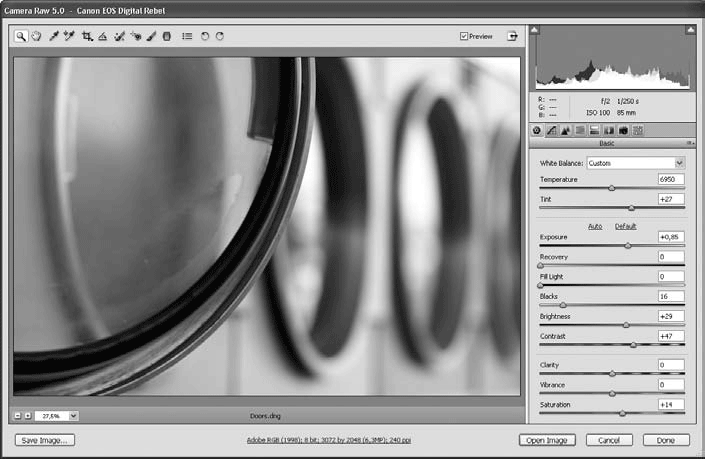Viewport: 705px width, 459px height.
Task: Toggle the Preview checkbox
Action: (464, 36)
